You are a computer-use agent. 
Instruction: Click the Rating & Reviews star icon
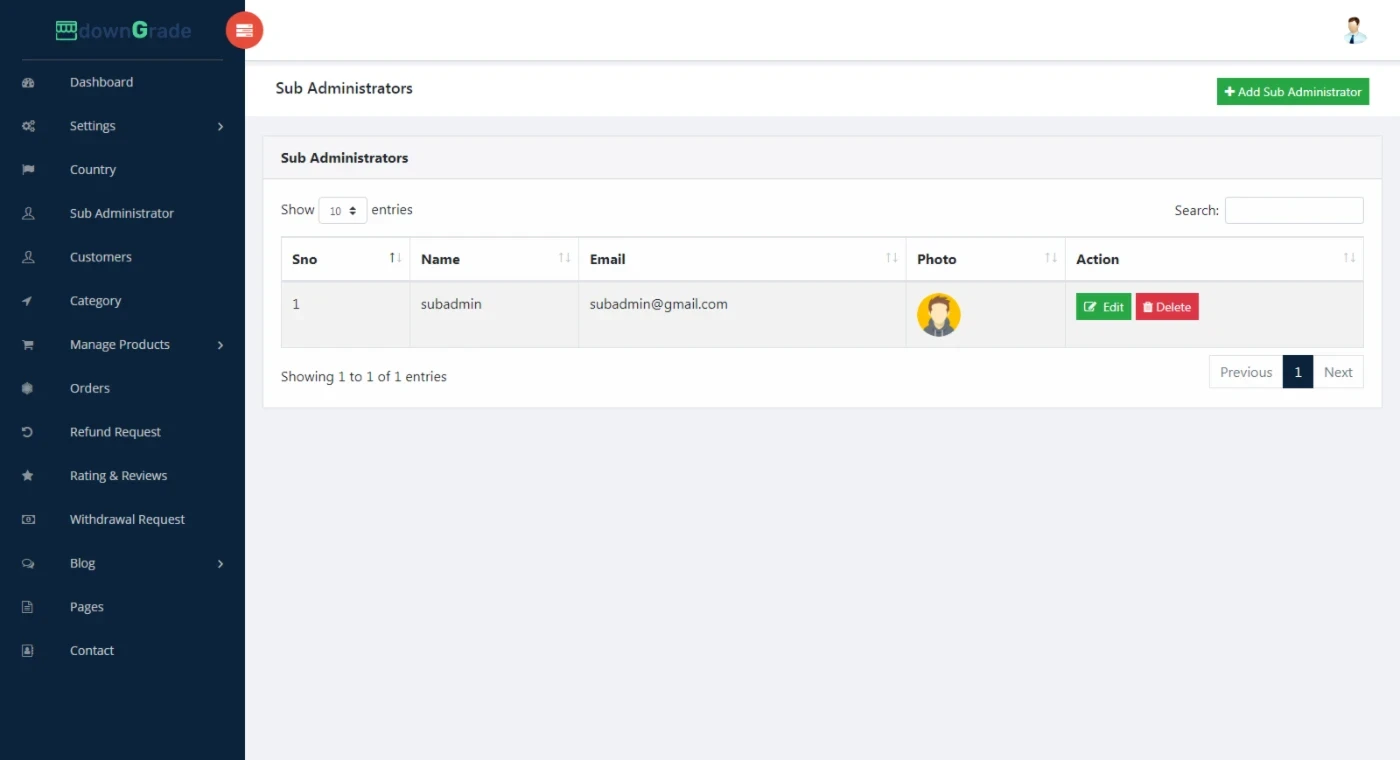28,476
